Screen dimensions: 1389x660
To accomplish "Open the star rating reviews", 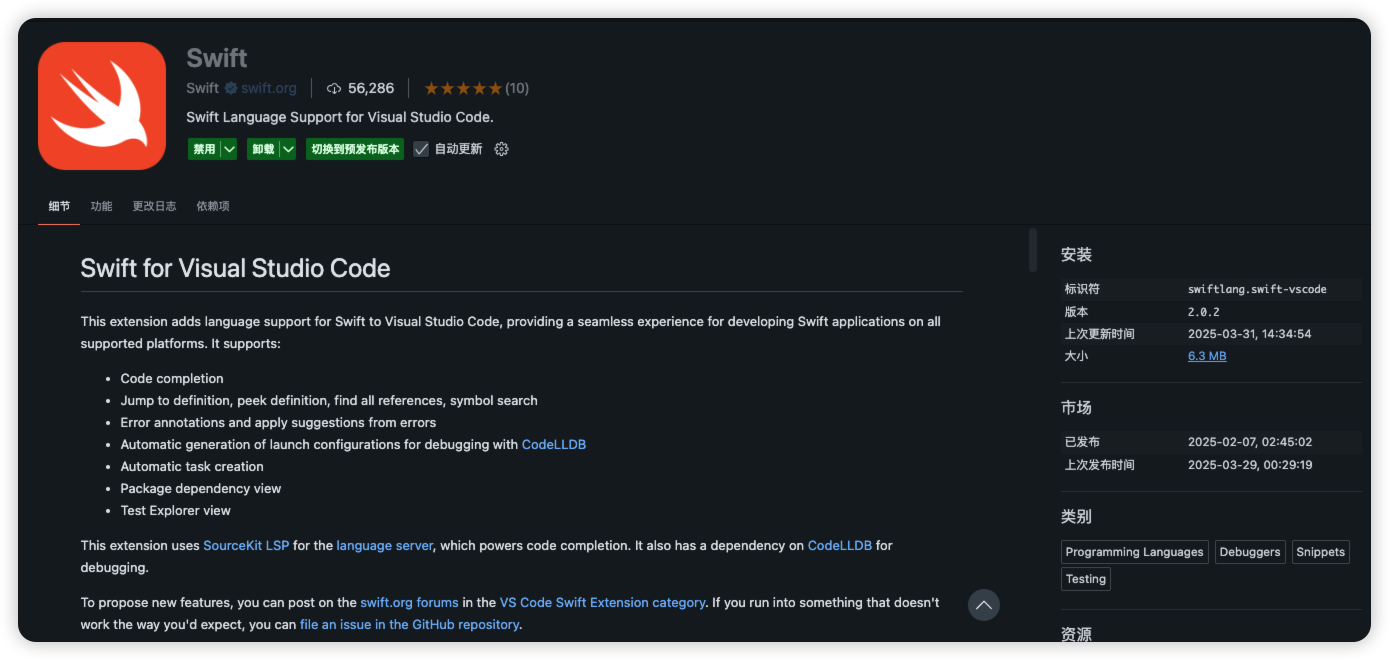I will click(476, 88).
